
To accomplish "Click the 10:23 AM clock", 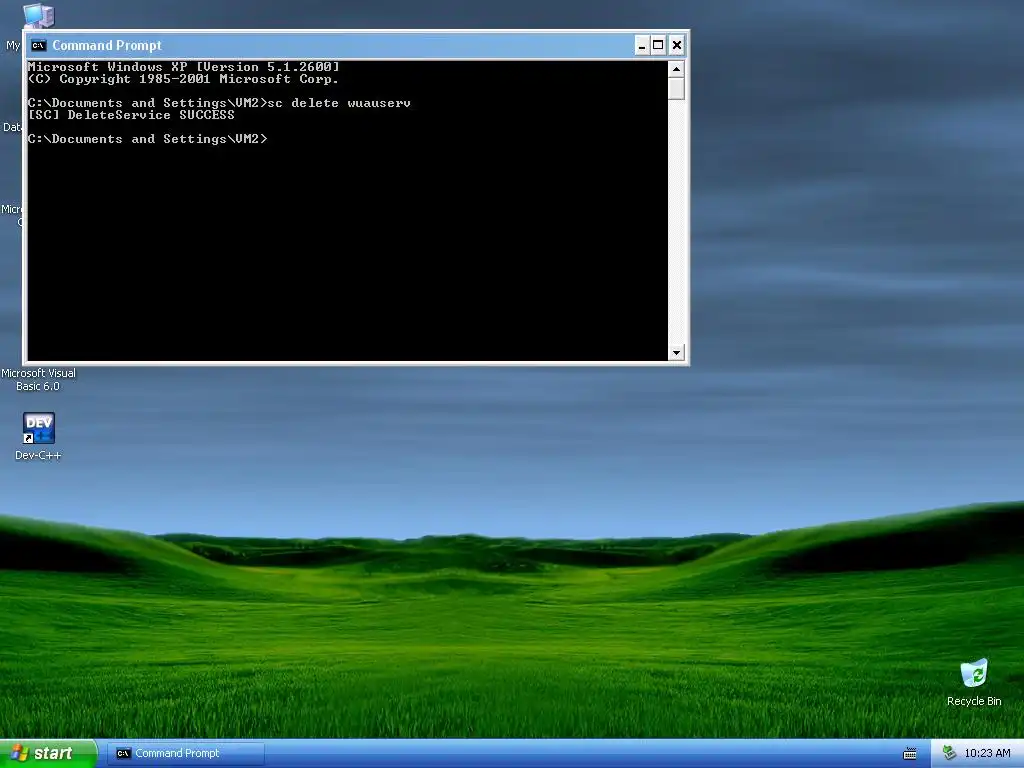I will (x=987, y=753).
